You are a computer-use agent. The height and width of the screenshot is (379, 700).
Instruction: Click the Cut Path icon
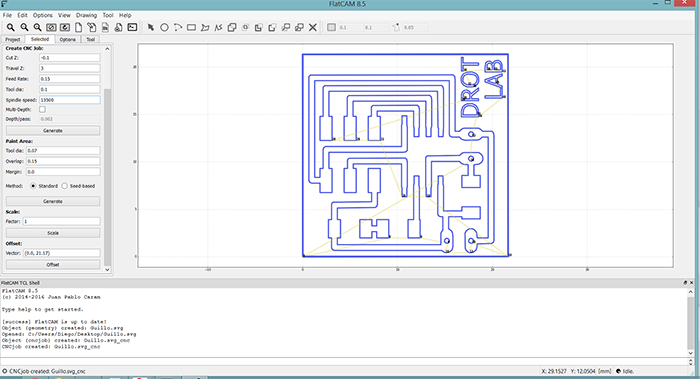(272, 27)
